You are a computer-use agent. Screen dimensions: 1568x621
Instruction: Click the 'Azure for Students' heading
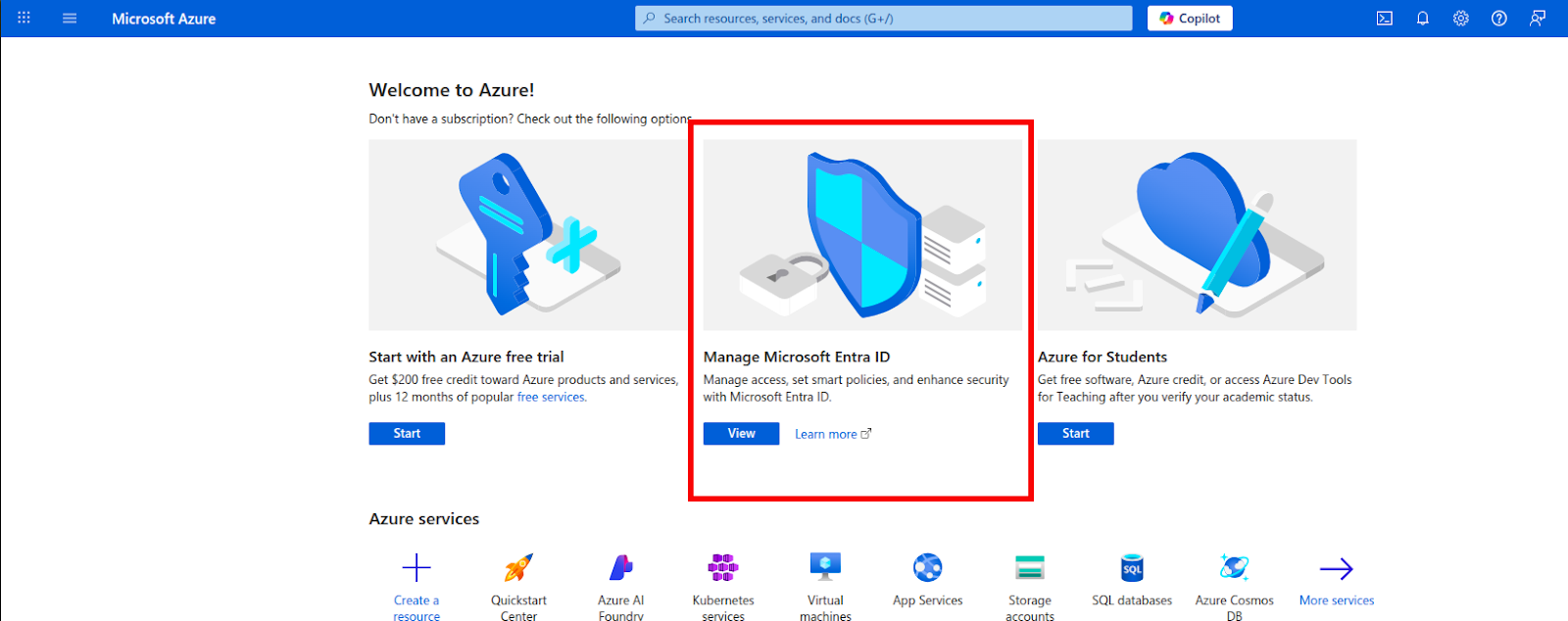(x=1102, y=357)
